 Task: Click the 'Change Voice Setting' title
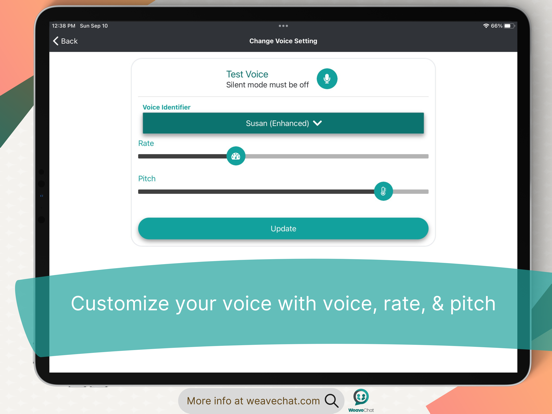(283, 41)
